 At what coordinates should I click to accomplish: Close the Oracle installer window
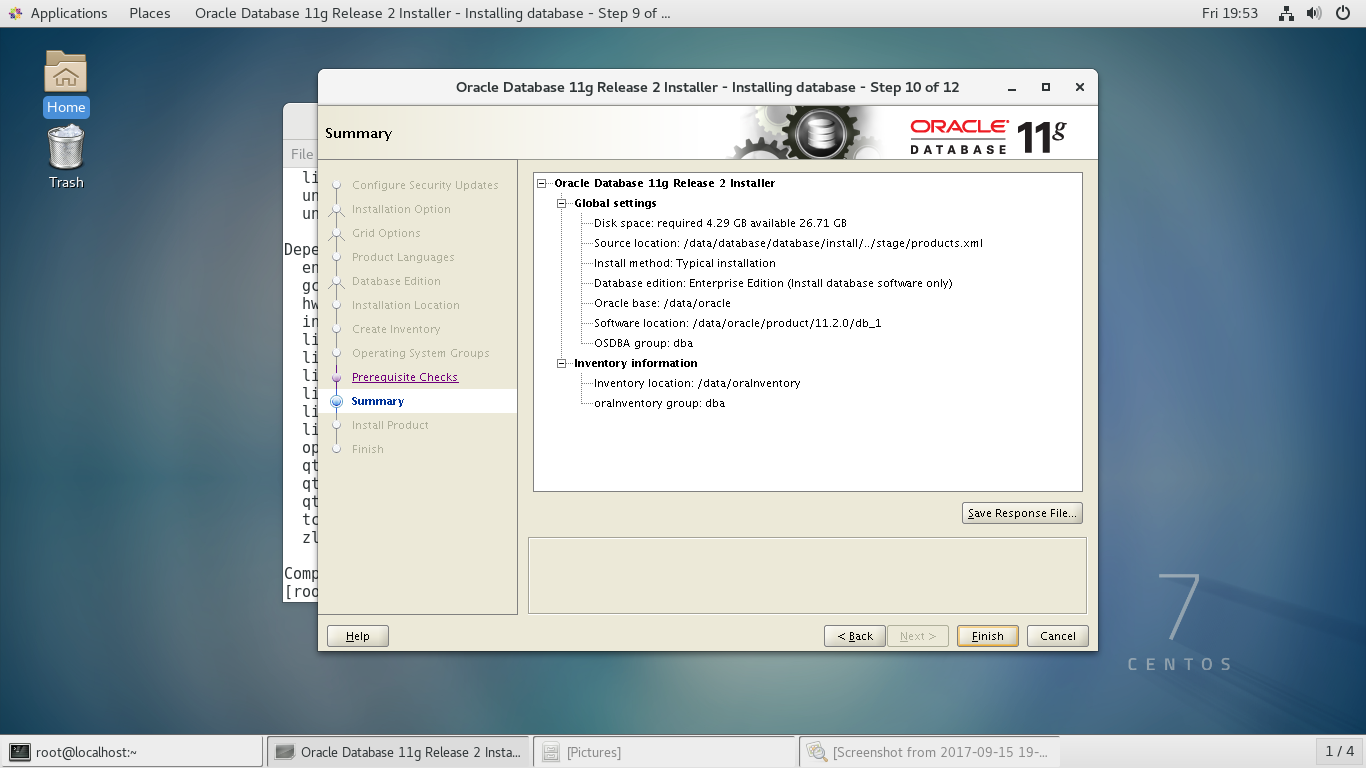click(1080, 87)
